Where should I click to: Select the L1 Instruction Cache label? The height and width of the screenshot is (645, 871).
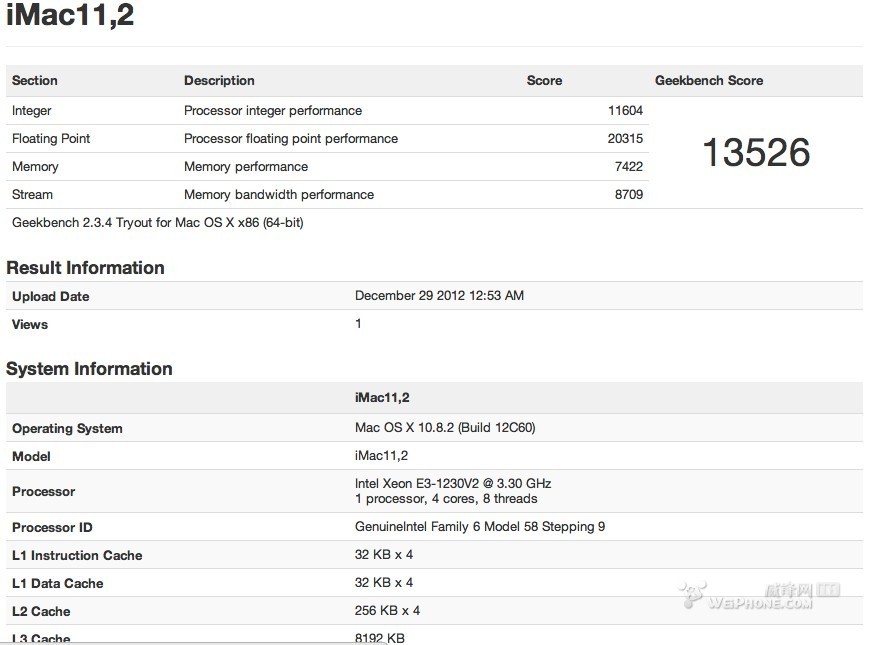(x=77, y=556)
